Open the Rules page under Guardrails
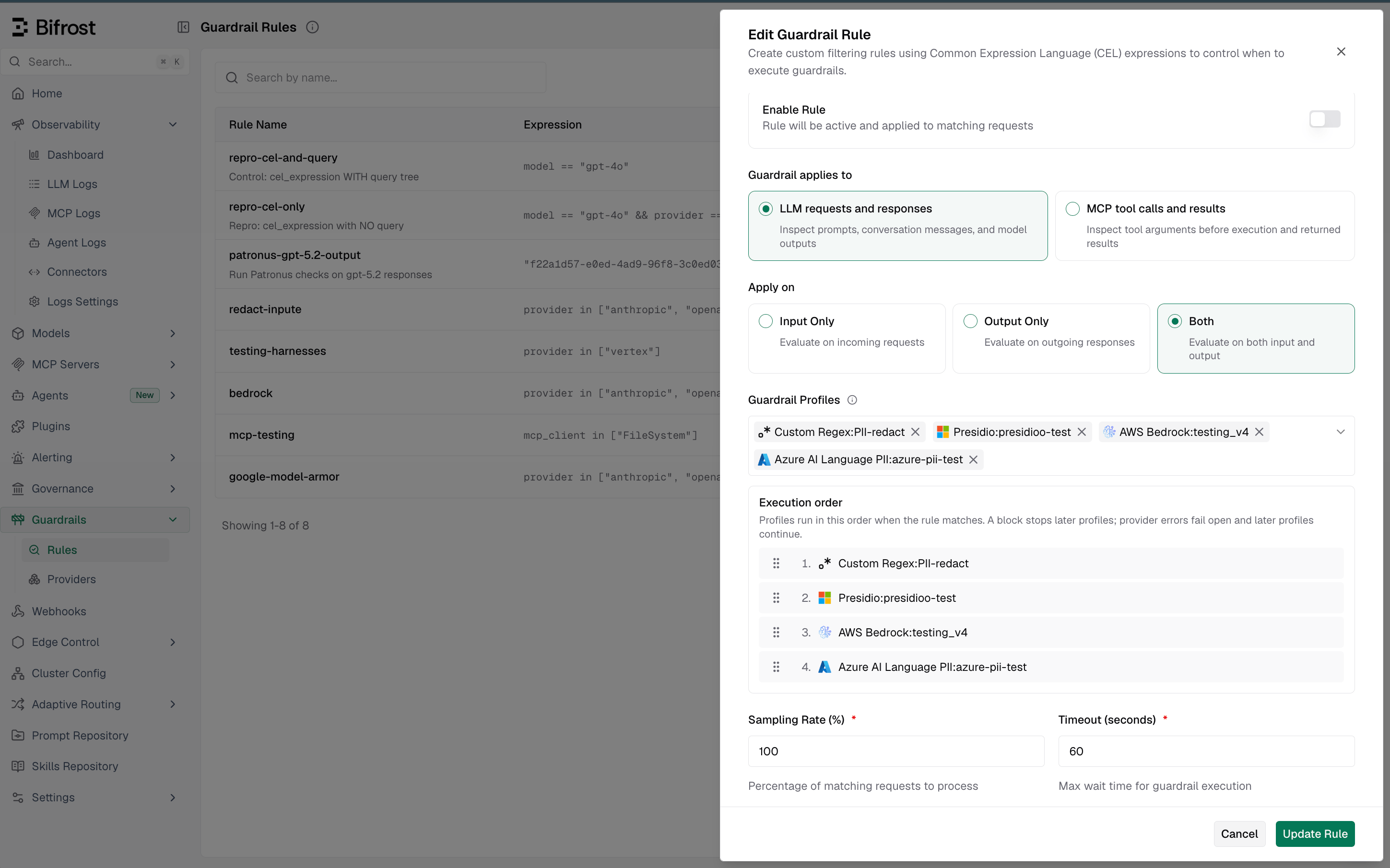Viewport: 1390px width, 868px height. coord(96,550)
